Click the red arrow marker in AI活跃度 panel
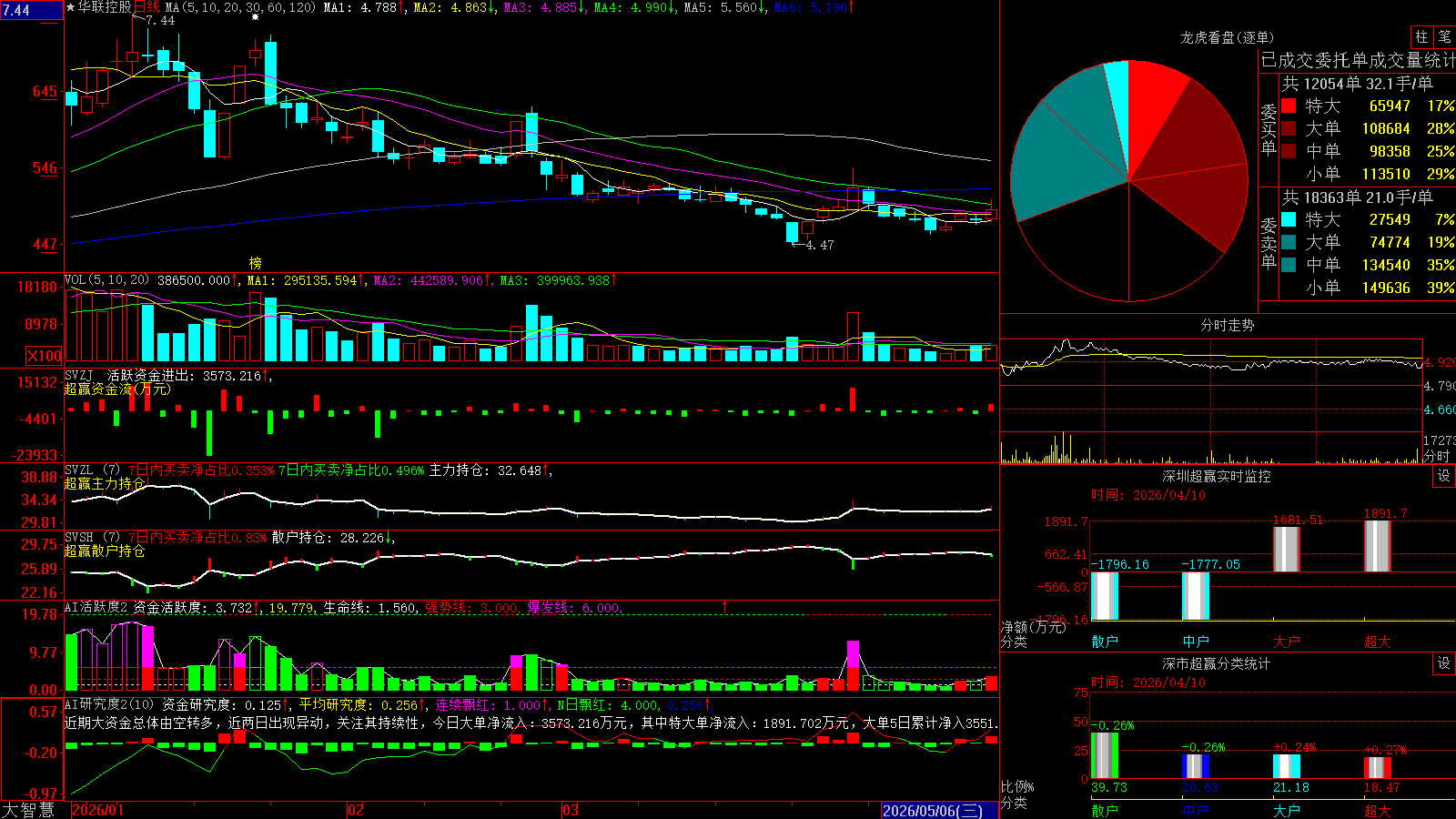 725,606
